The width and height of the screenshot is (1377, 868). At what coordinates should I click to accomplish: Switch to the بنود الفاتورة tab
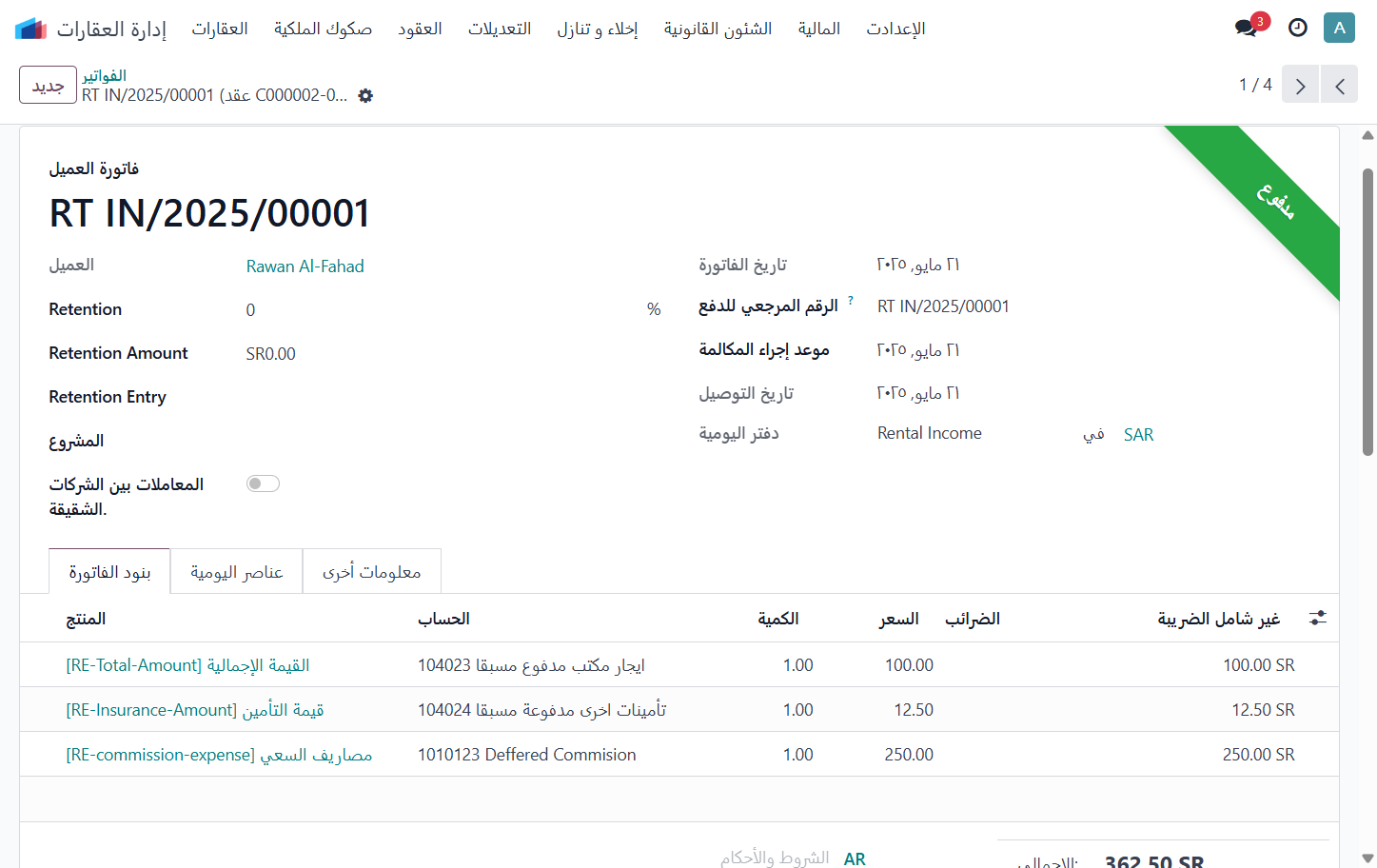point(109,571)
